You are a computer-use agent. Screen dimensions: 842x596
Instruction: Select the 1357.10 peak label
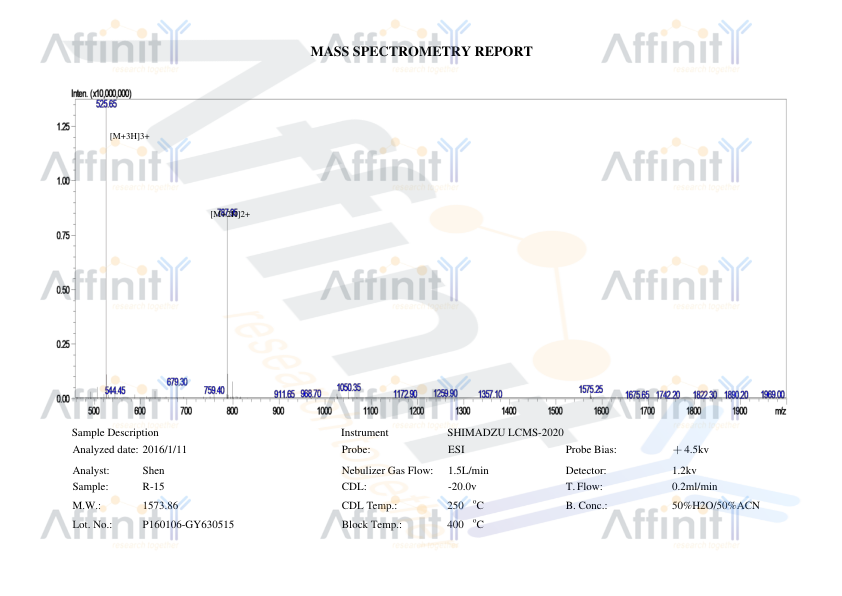click(490, 394)
